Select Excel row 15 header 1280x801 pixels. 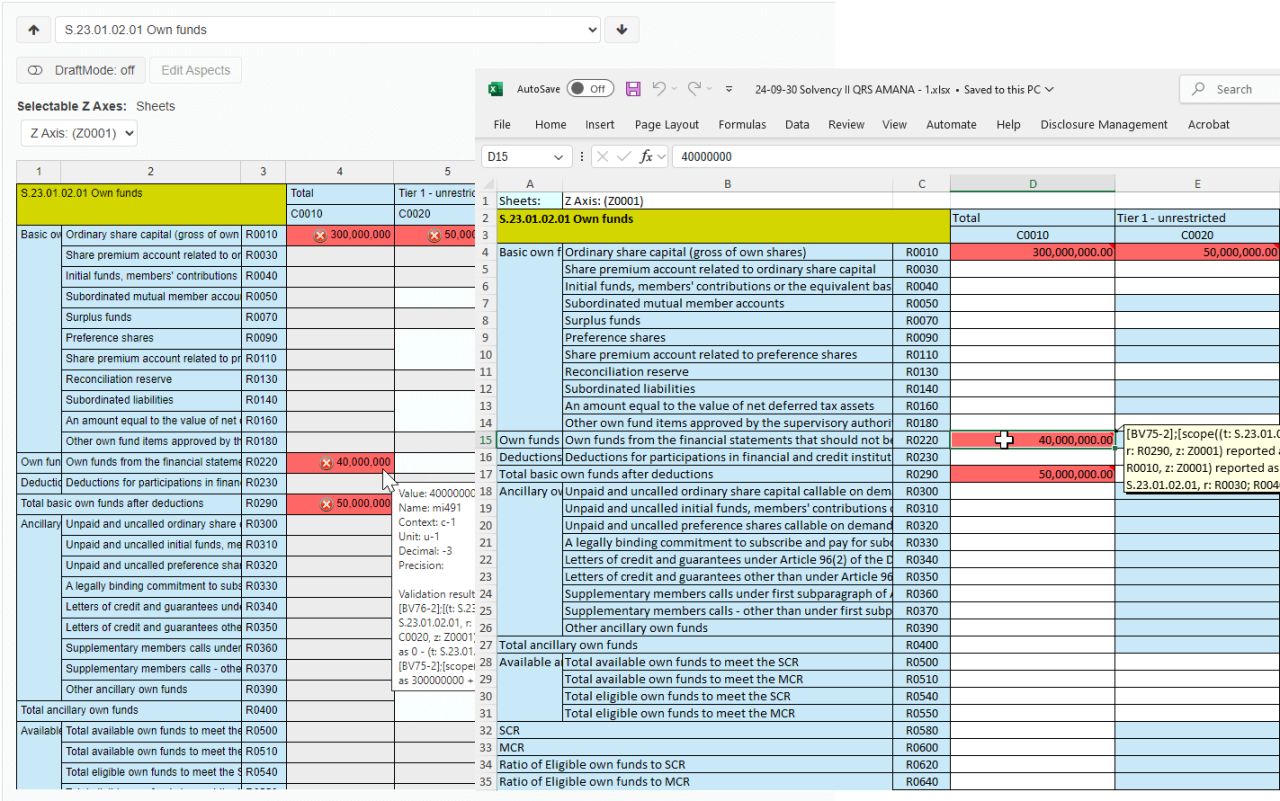point(486,440)
